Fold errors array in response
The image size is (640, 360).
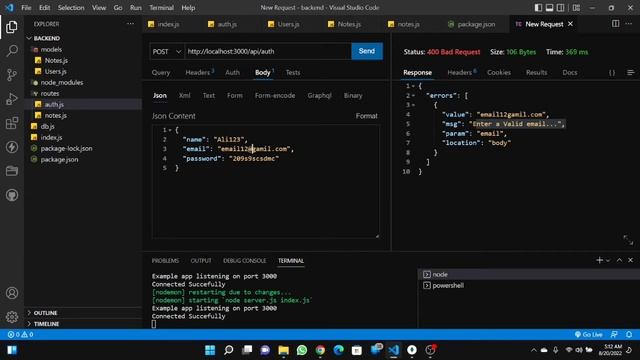(413, 96)
